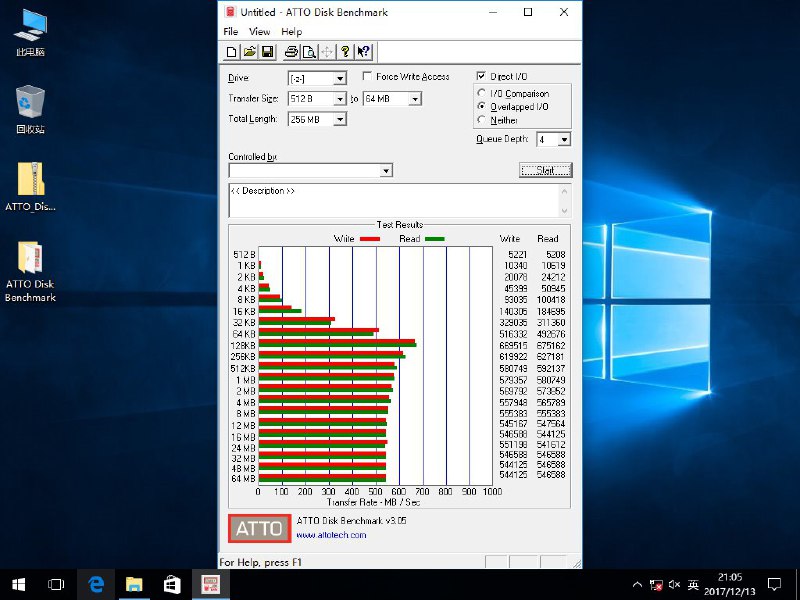
Task: Click the green Read legend swatch
Action: [435, 239]
